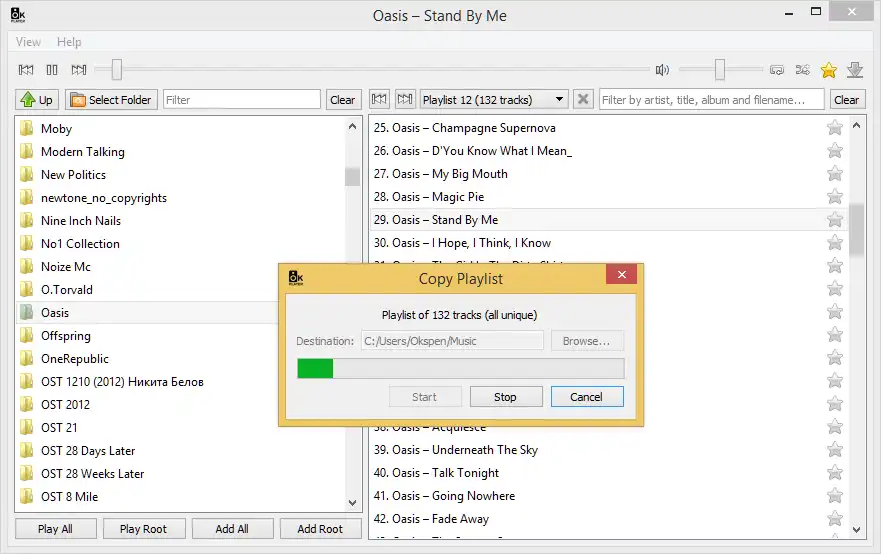Star the Going Nowhere track

[835, 496]
